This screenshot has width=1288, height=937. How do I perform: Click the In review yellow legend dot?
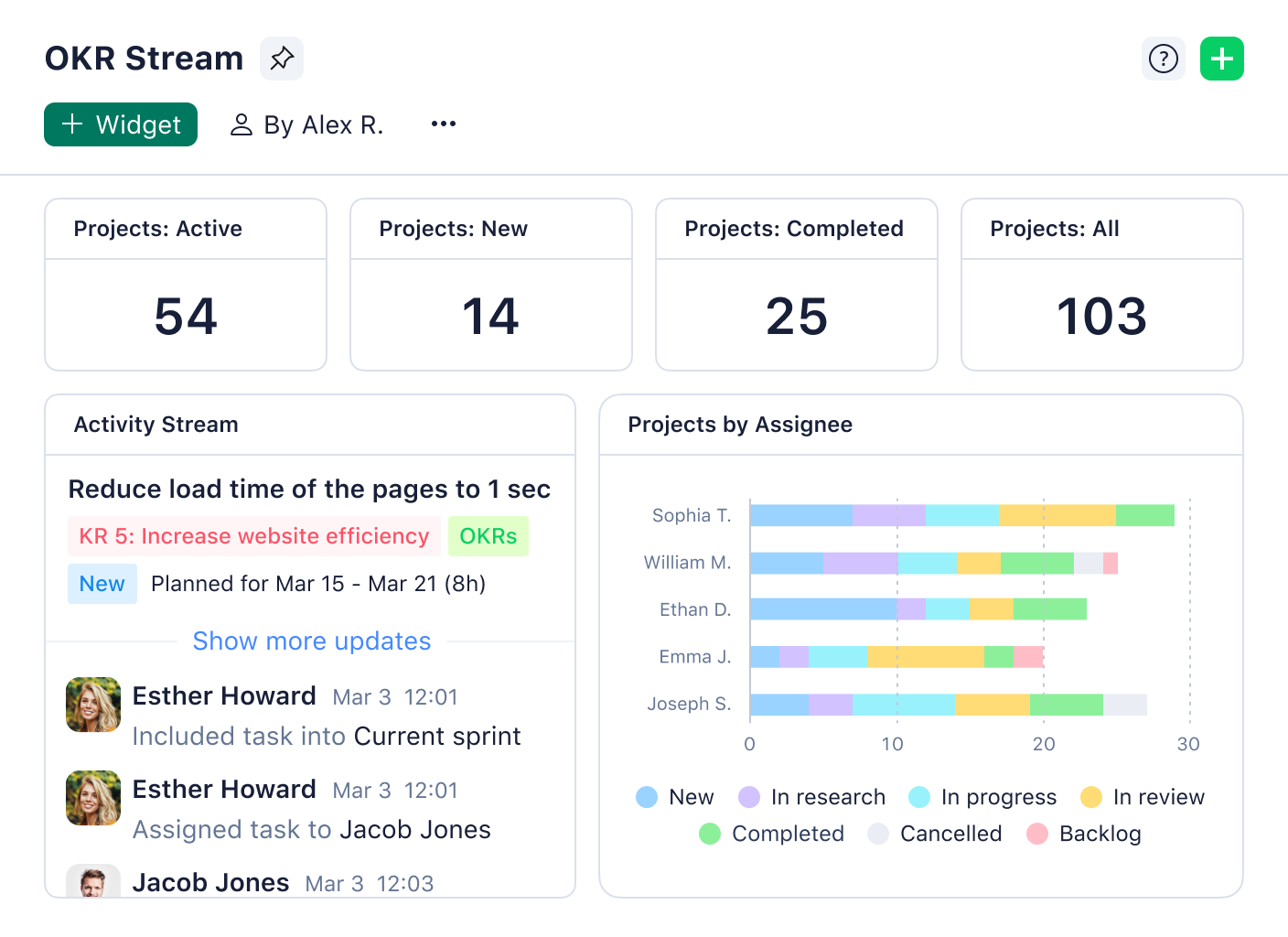(x=1089, y=797)
